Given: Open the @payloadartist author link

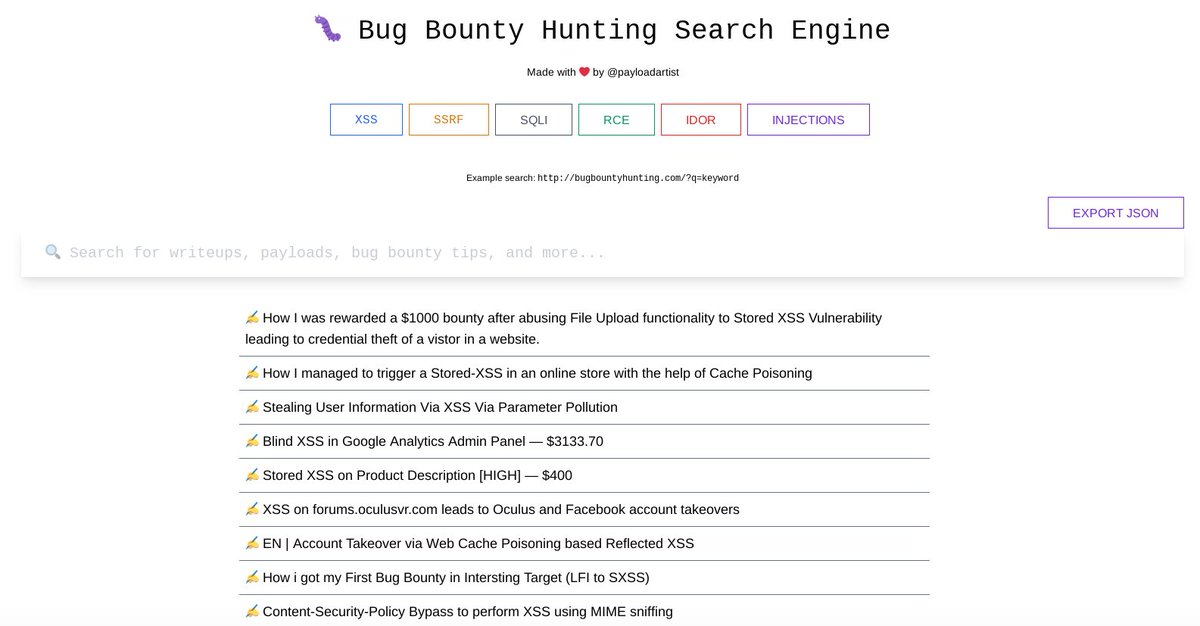Looking at the screenshot, I should [643, 72].
